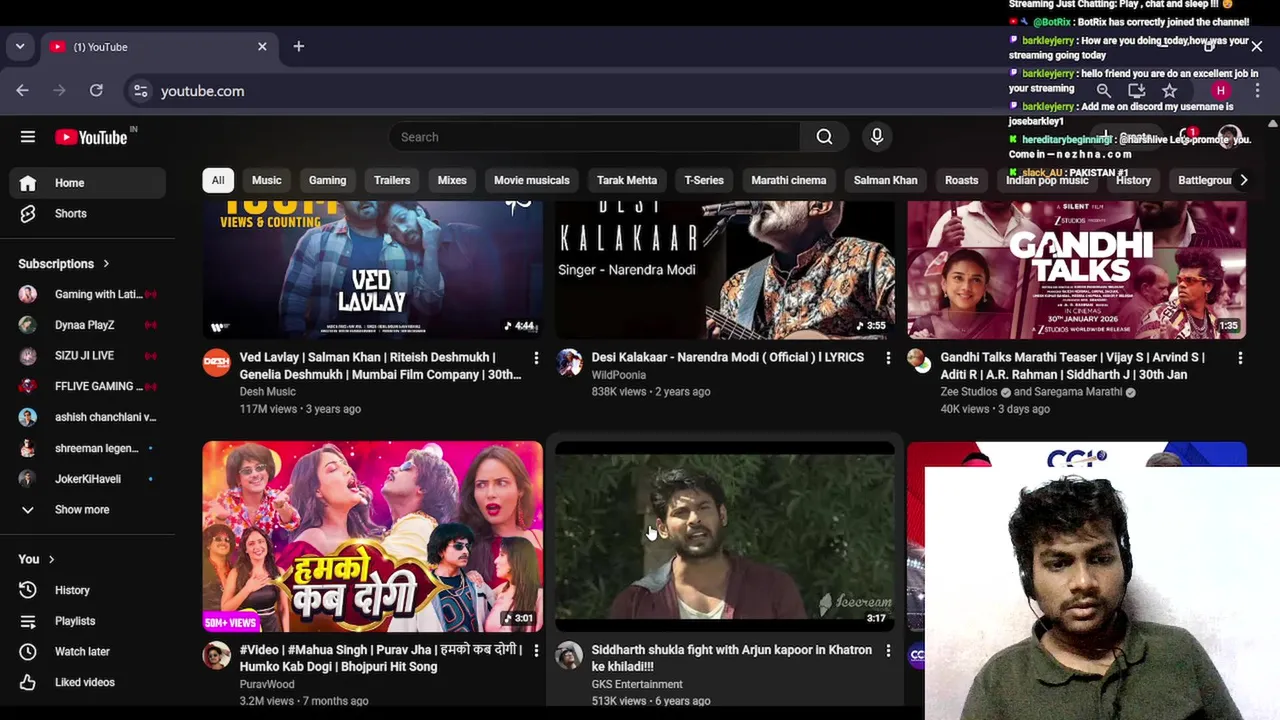
Task: Open JokerKiHaveli subscription channel
Action: tap(88, 479)
